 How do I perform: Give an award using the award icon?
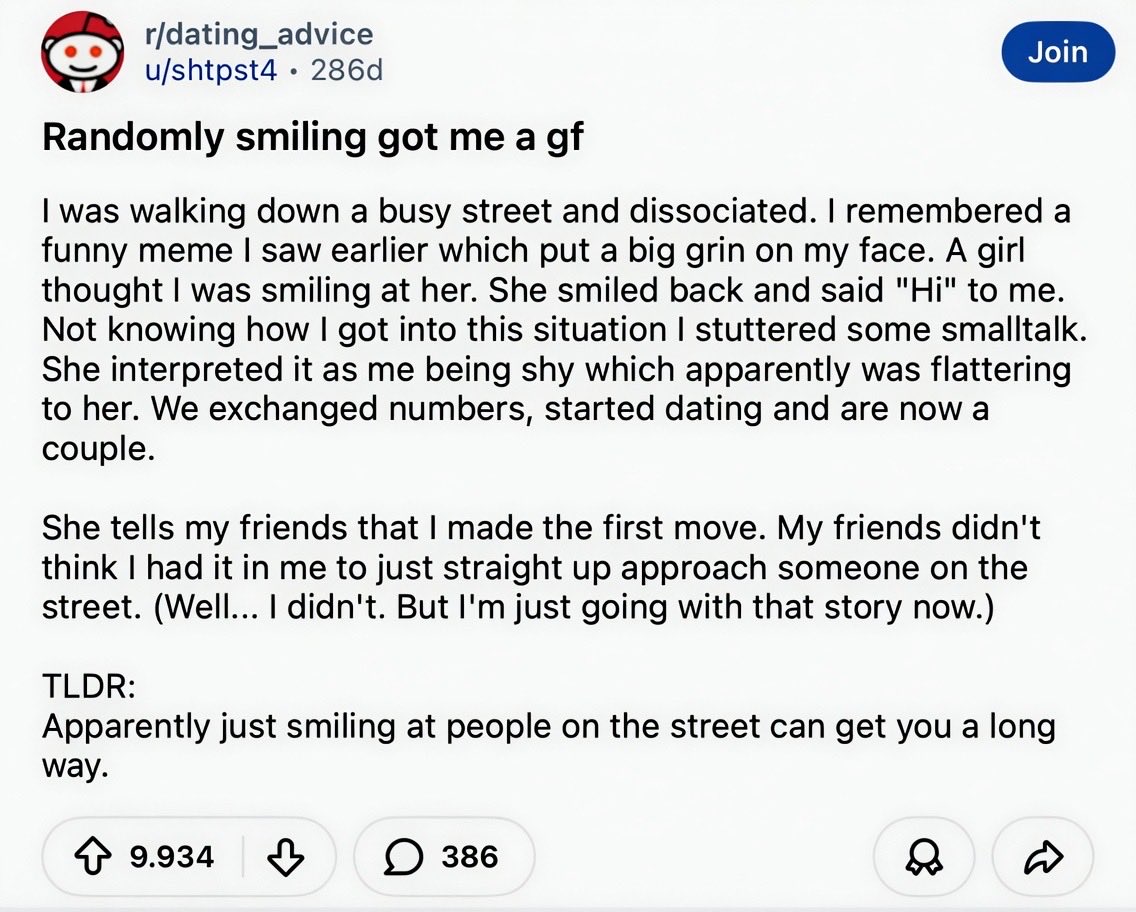point(925,858)
